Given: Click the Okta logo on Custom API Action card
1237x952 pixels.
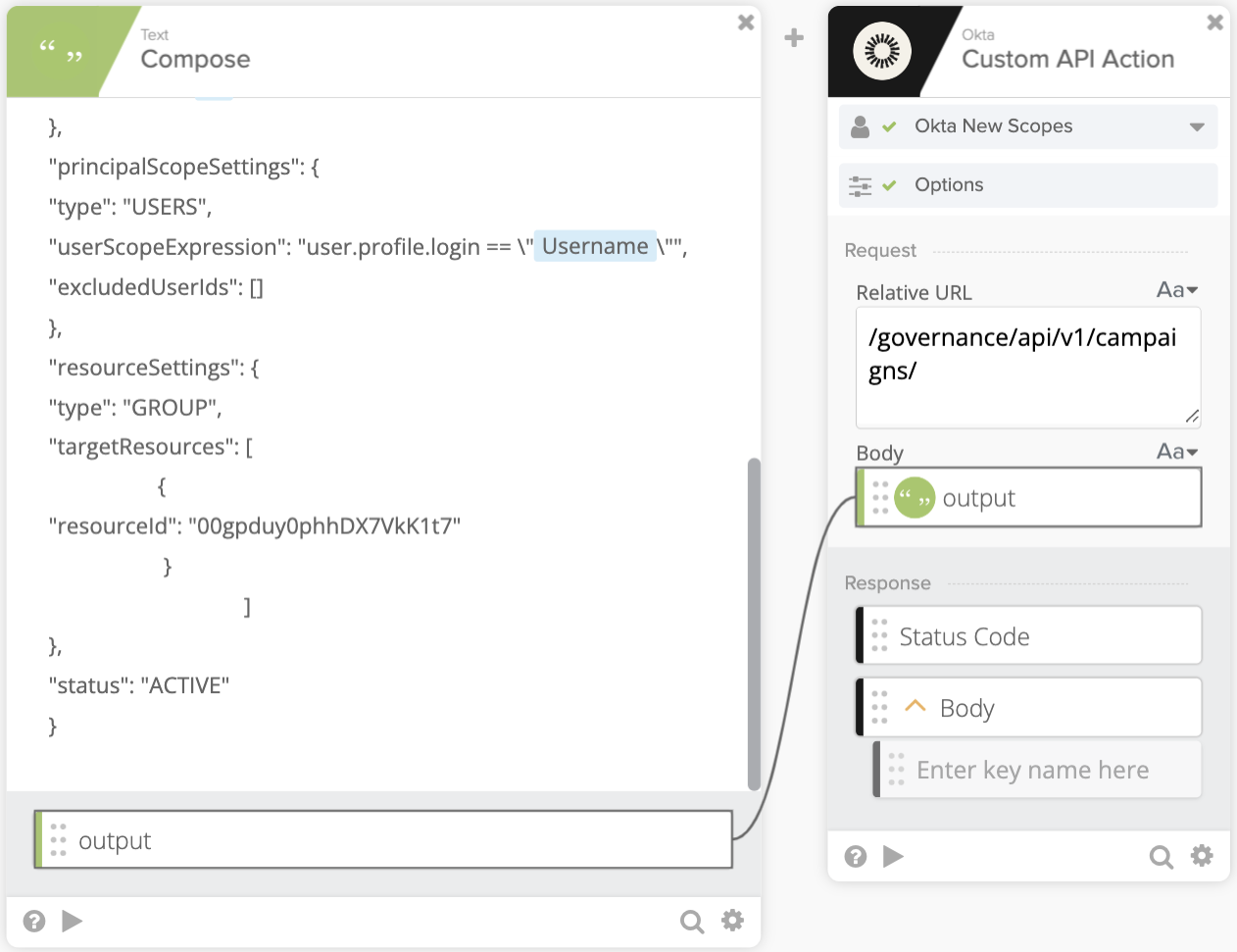Looking at the screenshot, I should [x=881, y=51].
